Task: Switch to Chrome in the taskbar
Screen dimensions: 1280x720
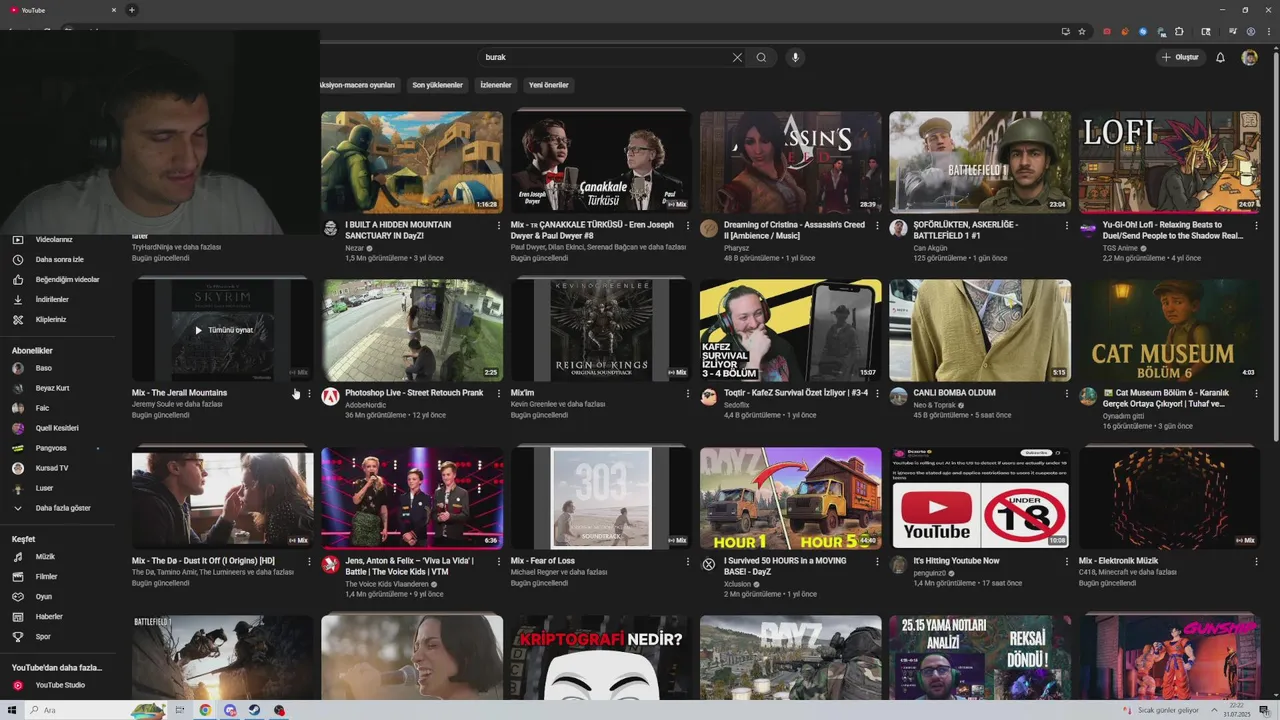Action: [204, 710]
